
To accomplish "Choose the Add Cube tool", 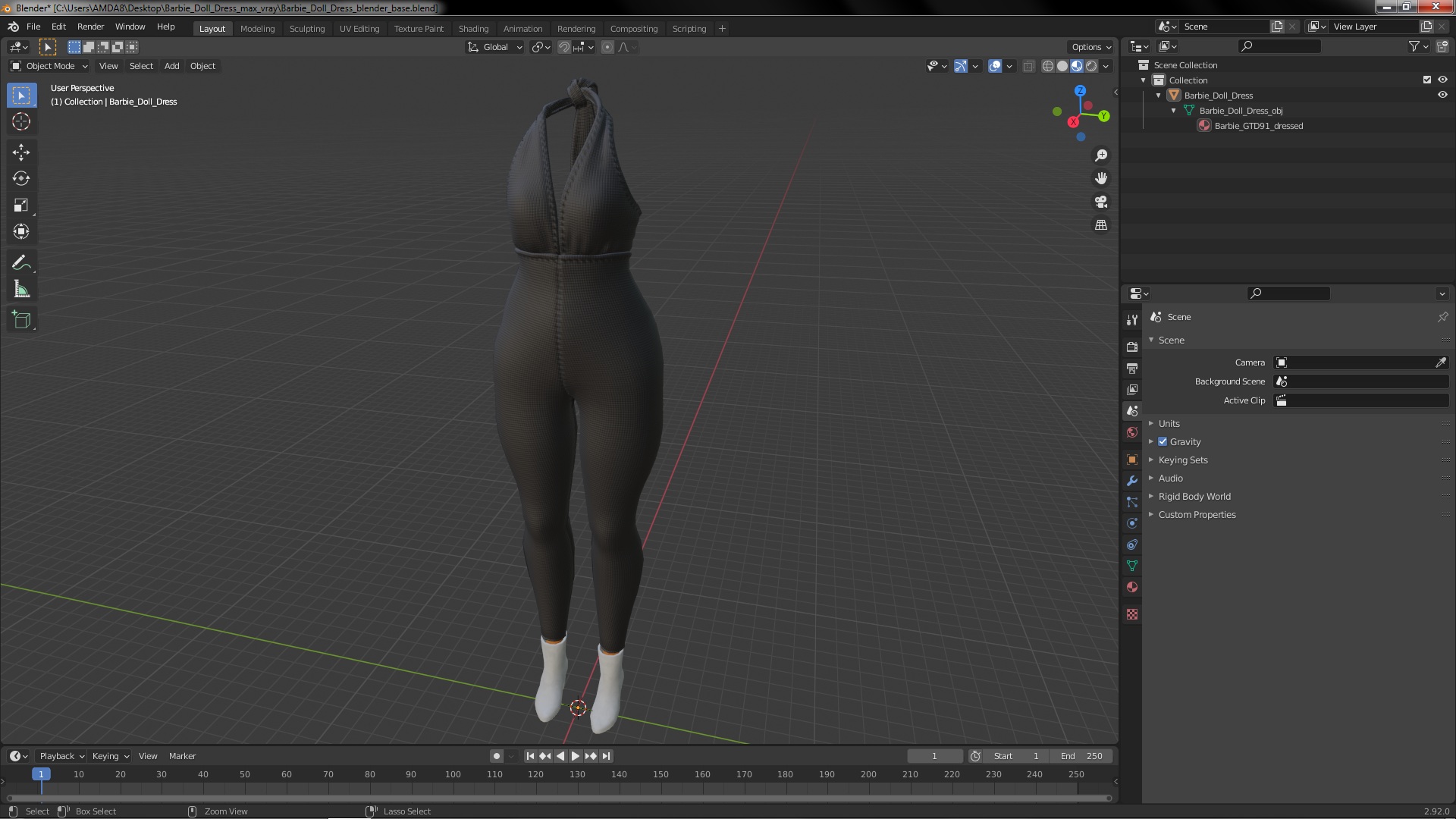I will [x=21, y=320].
